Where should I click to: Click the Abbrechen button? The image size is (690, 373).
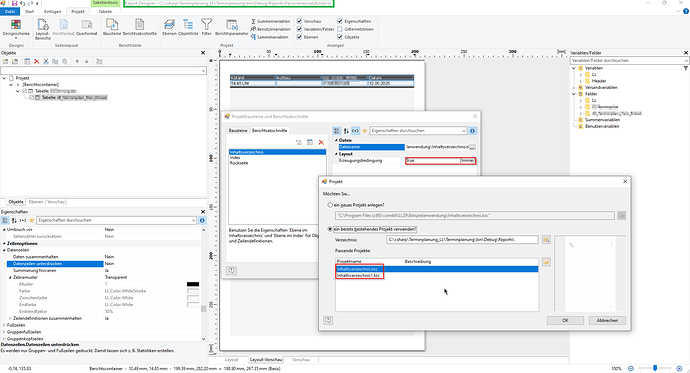tap(607, 321)
